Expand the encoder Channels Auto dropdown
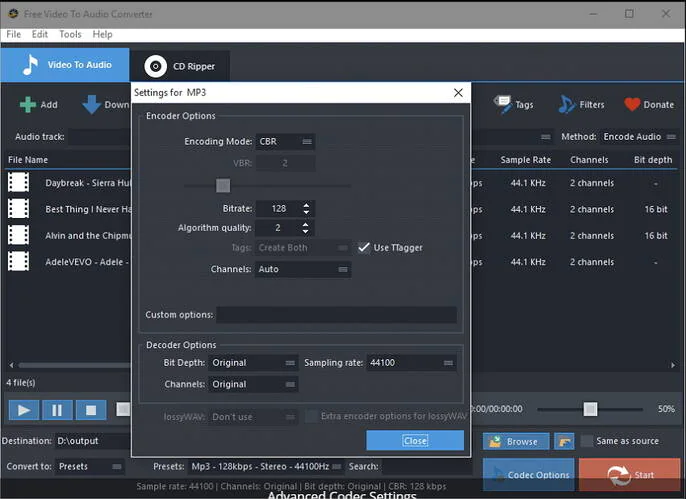The image size is (686, 499). click(x=303, y=269)
